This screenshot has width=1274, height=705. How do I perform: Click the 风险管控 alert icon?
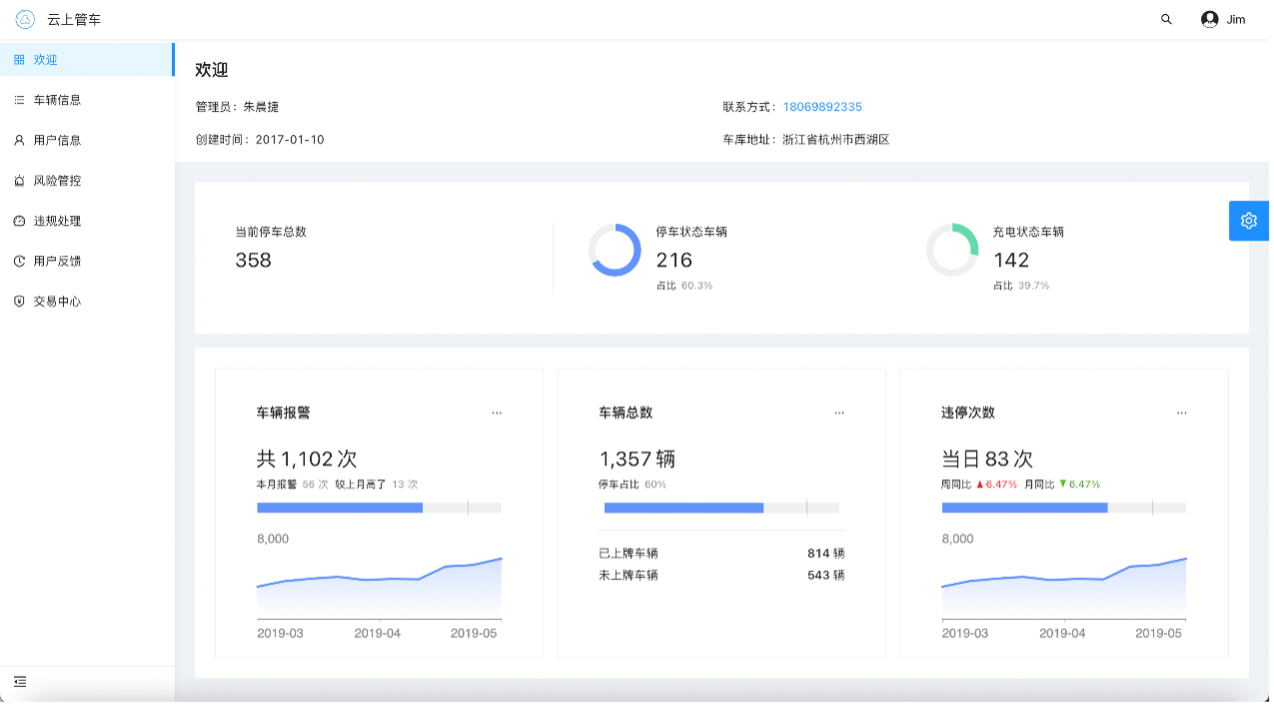(x=19, y=181)
